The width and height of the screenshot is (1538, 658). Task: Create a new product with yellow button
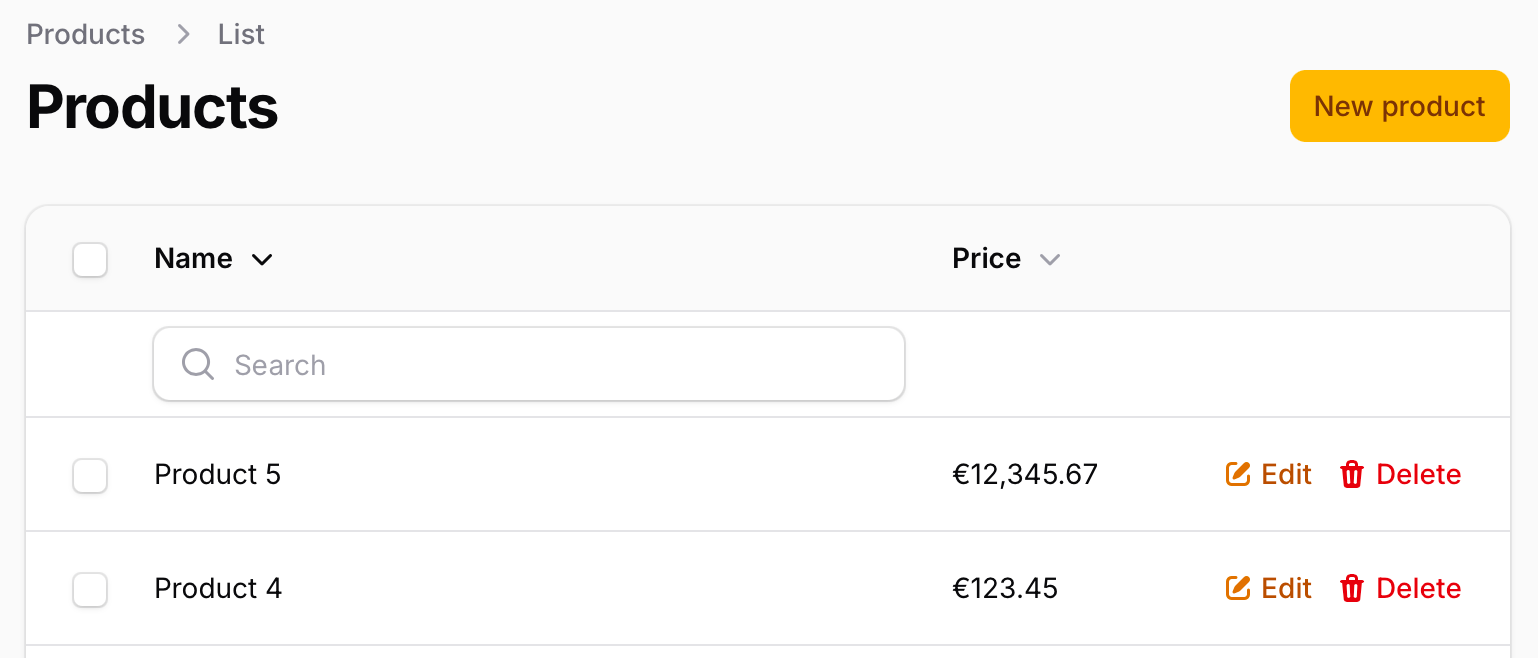click(x=1399, y=106)
